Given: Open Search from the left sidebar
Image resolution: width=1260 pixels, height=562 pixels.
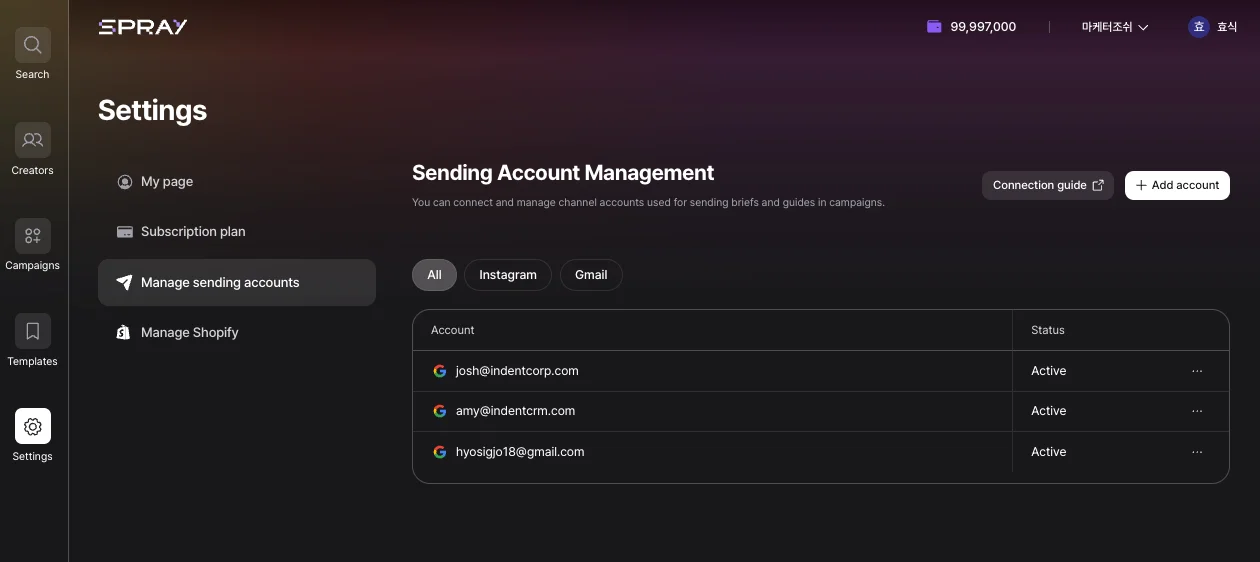Looking at the screenshot, I should pos(32,46).
